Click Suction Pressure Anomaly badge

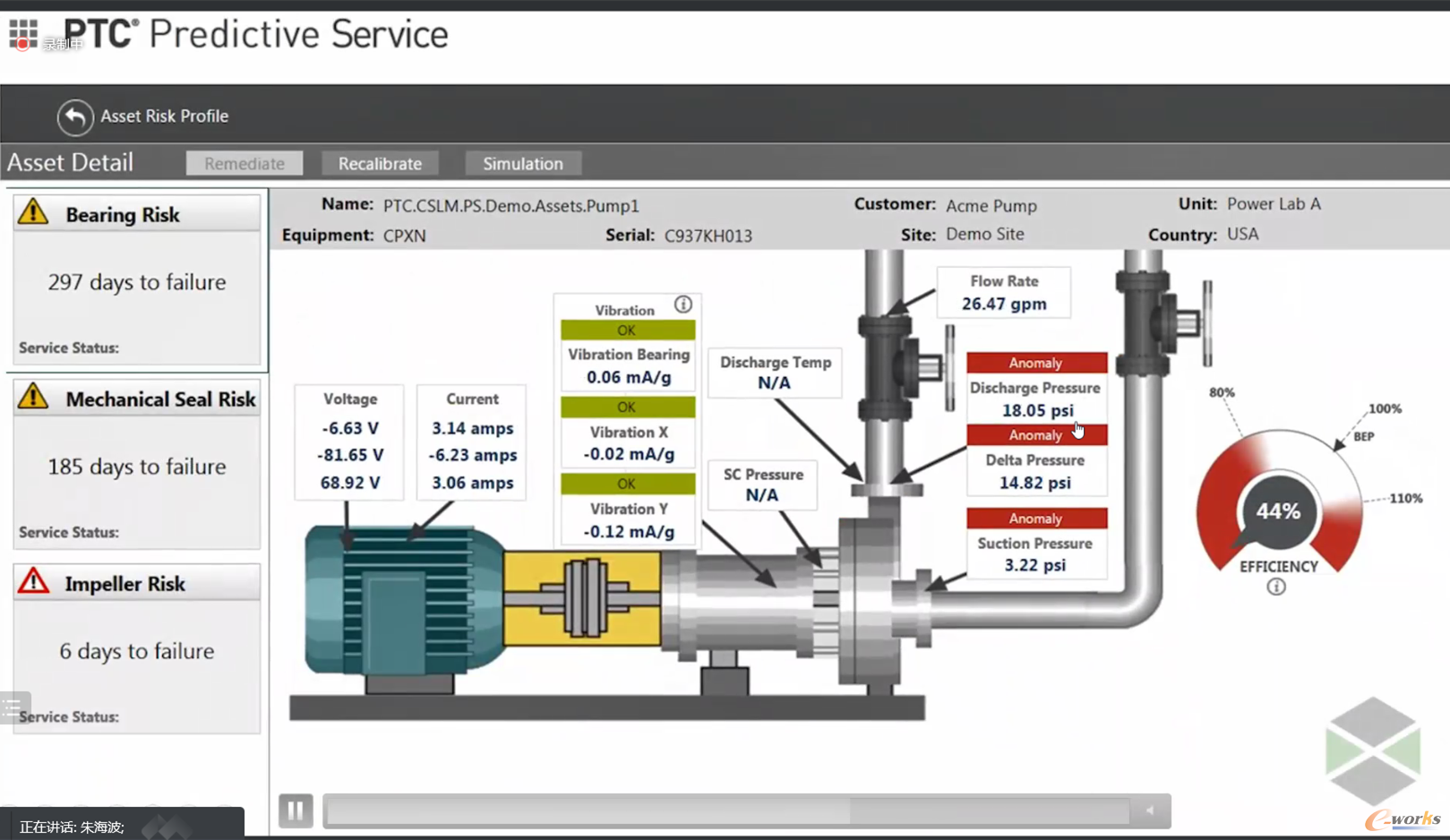pos(1036,519)
